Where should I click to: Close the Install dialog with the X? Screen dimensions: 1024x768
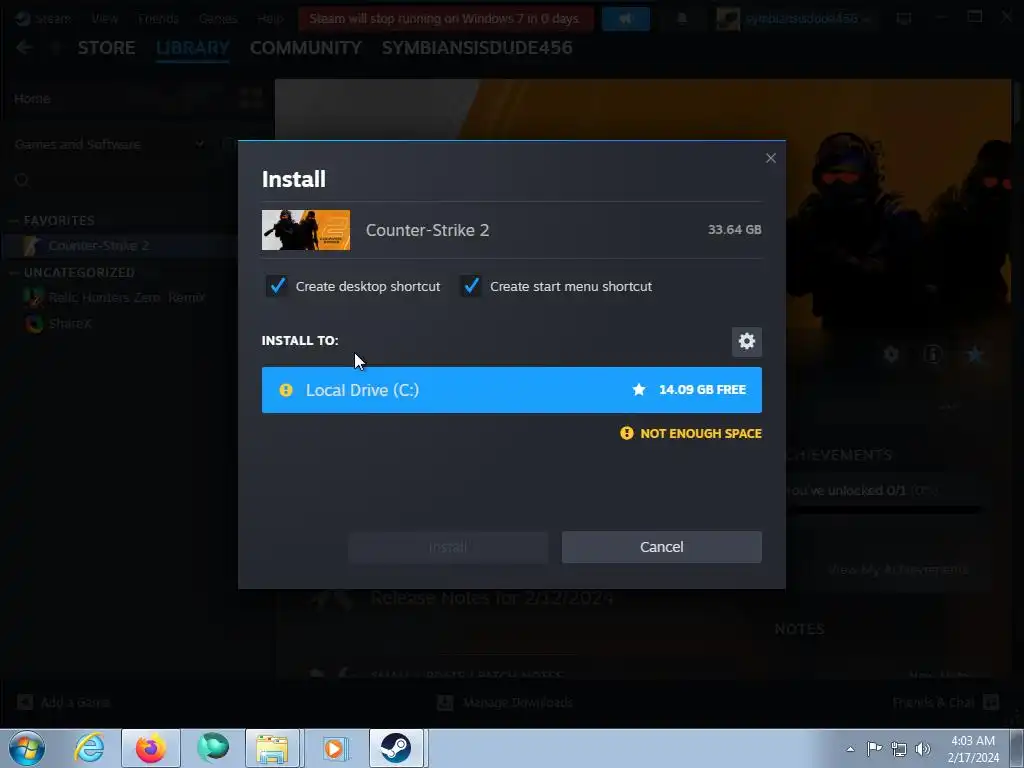click(771, 158)
